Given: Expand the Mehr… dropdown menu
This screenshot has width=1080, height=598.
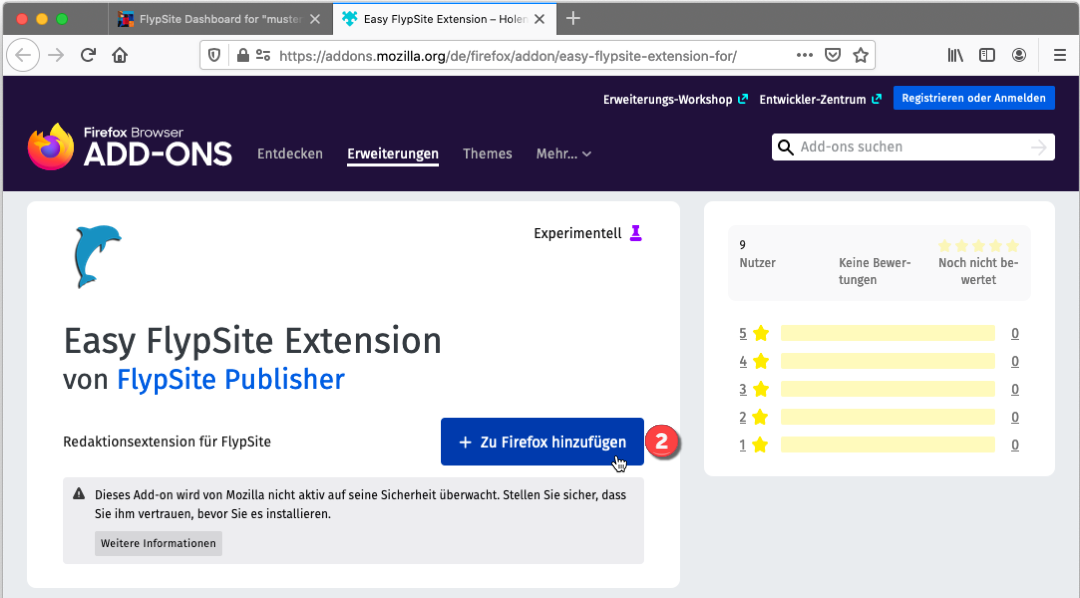Looking at the screenshot, I should coord(563,154).
